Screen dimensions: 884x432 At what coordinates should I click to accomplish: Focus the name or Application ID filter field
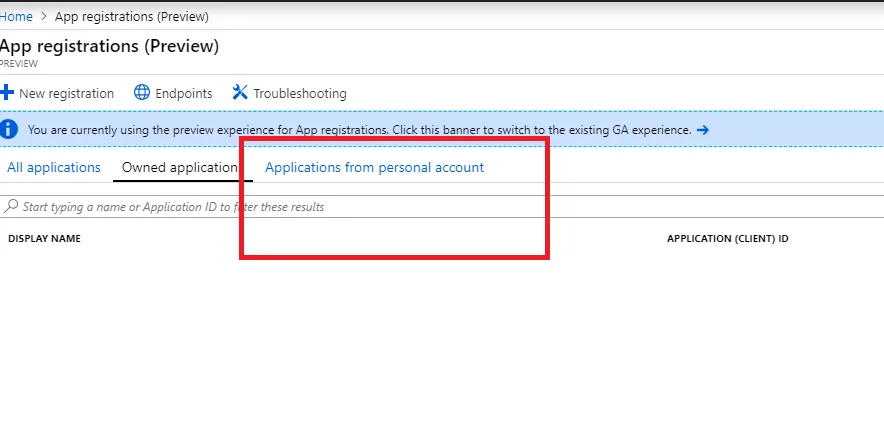point(442,206)
